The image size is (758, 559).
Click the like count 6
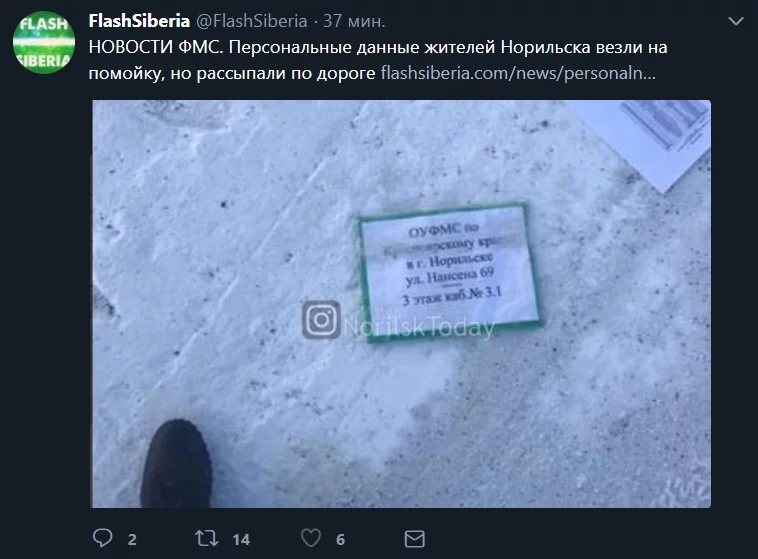click(340, 540)
